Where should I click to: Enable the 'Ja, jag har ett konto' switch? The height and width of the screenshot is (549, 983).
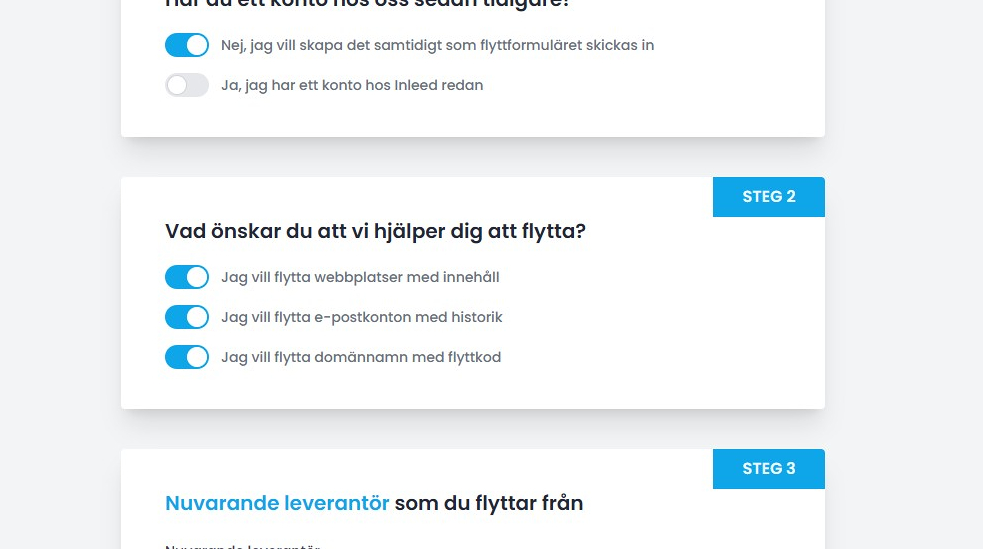187,85
